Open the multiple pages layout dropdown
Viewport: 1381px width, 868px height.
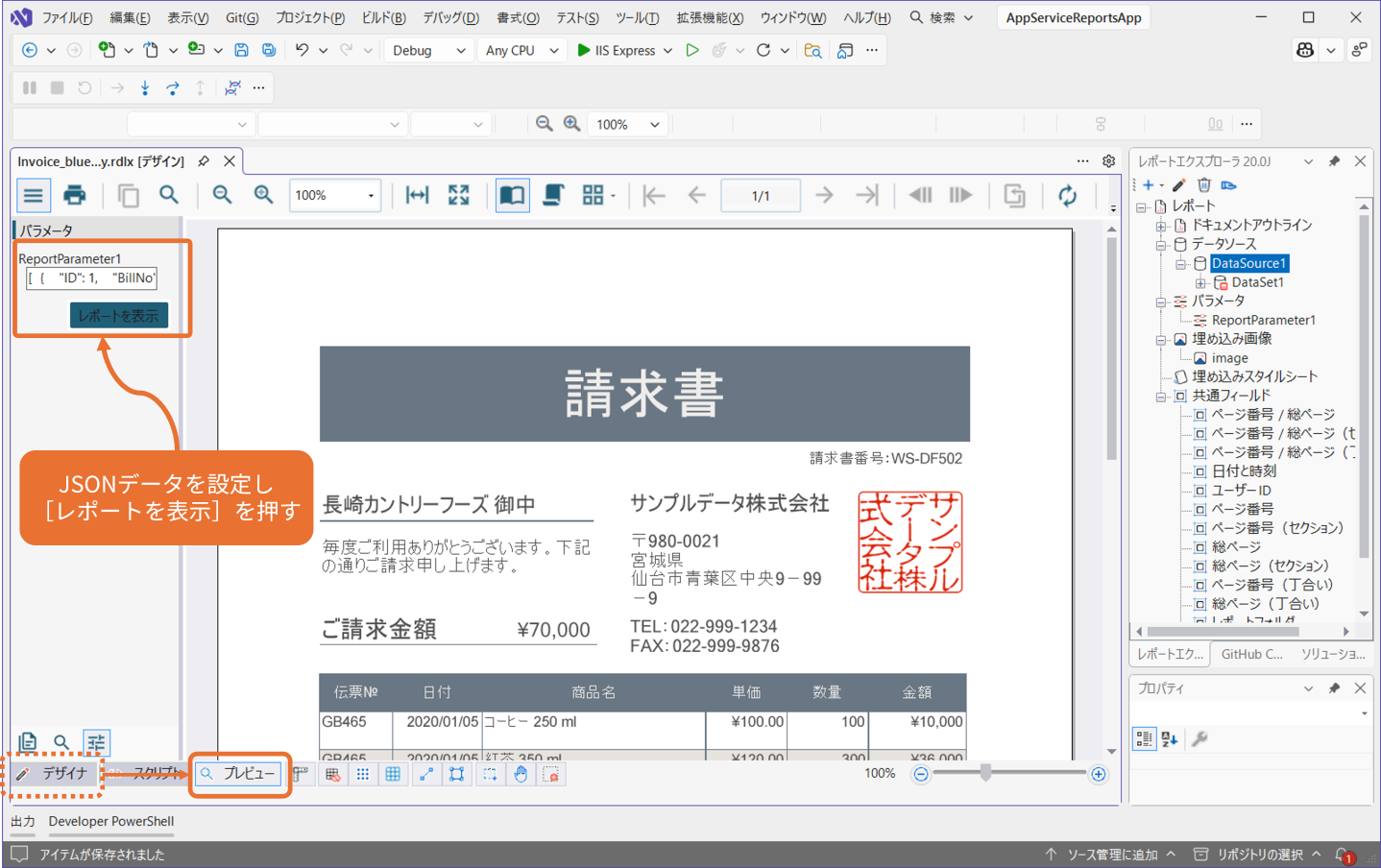tap(598, 196)
